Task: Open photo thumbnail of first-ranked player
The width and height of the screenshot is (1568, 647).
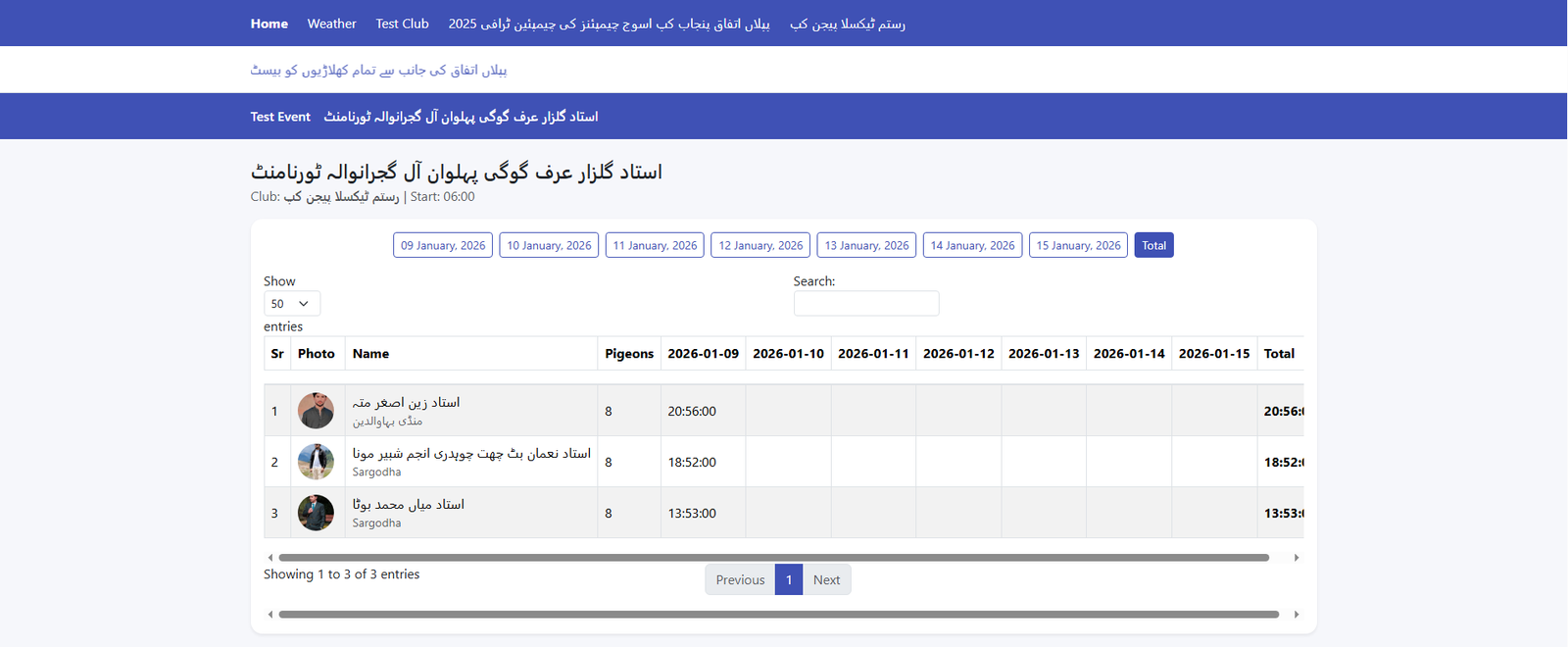Action: coord(316,411)
